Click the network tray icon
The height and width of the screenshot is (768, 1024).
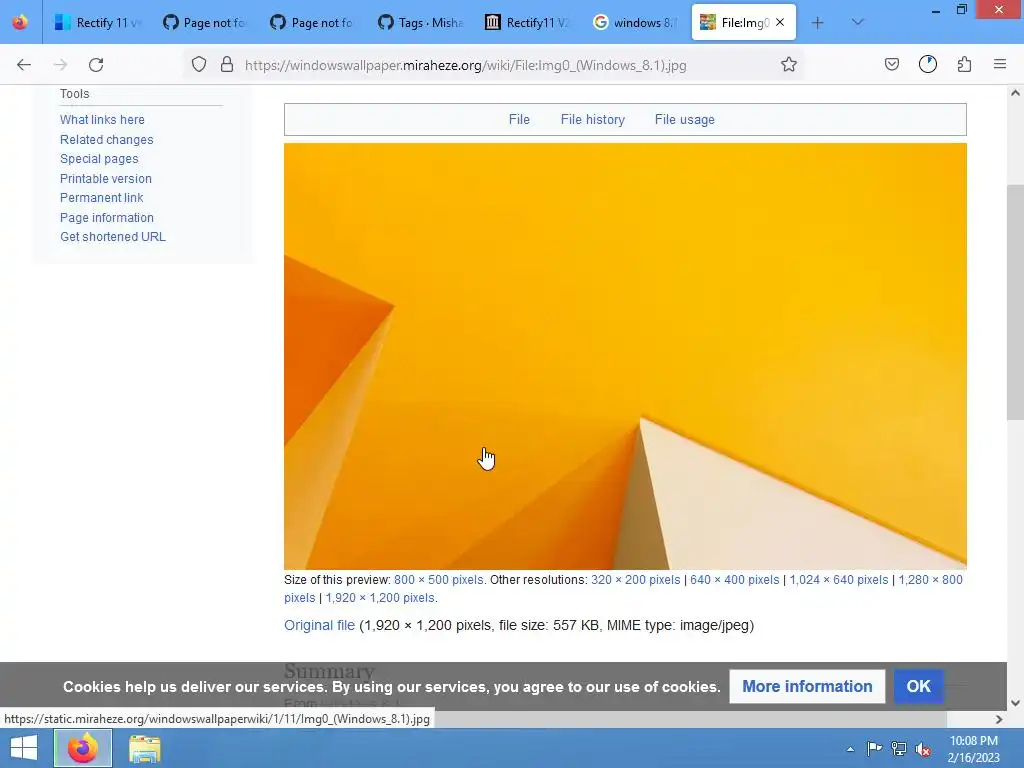[x=899, y=748]
